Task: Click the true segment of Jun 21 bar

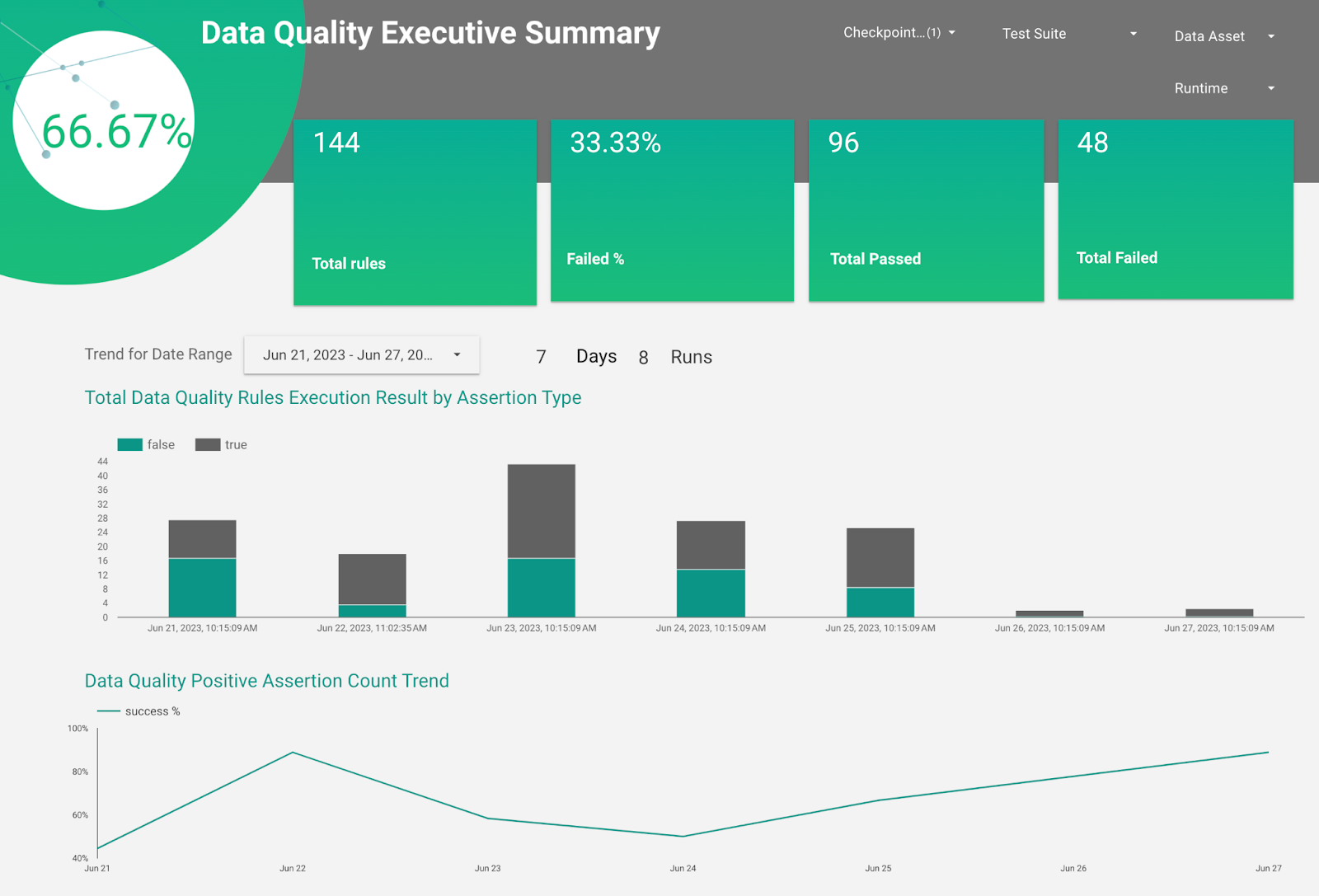Action: click(x=203, y=539)
